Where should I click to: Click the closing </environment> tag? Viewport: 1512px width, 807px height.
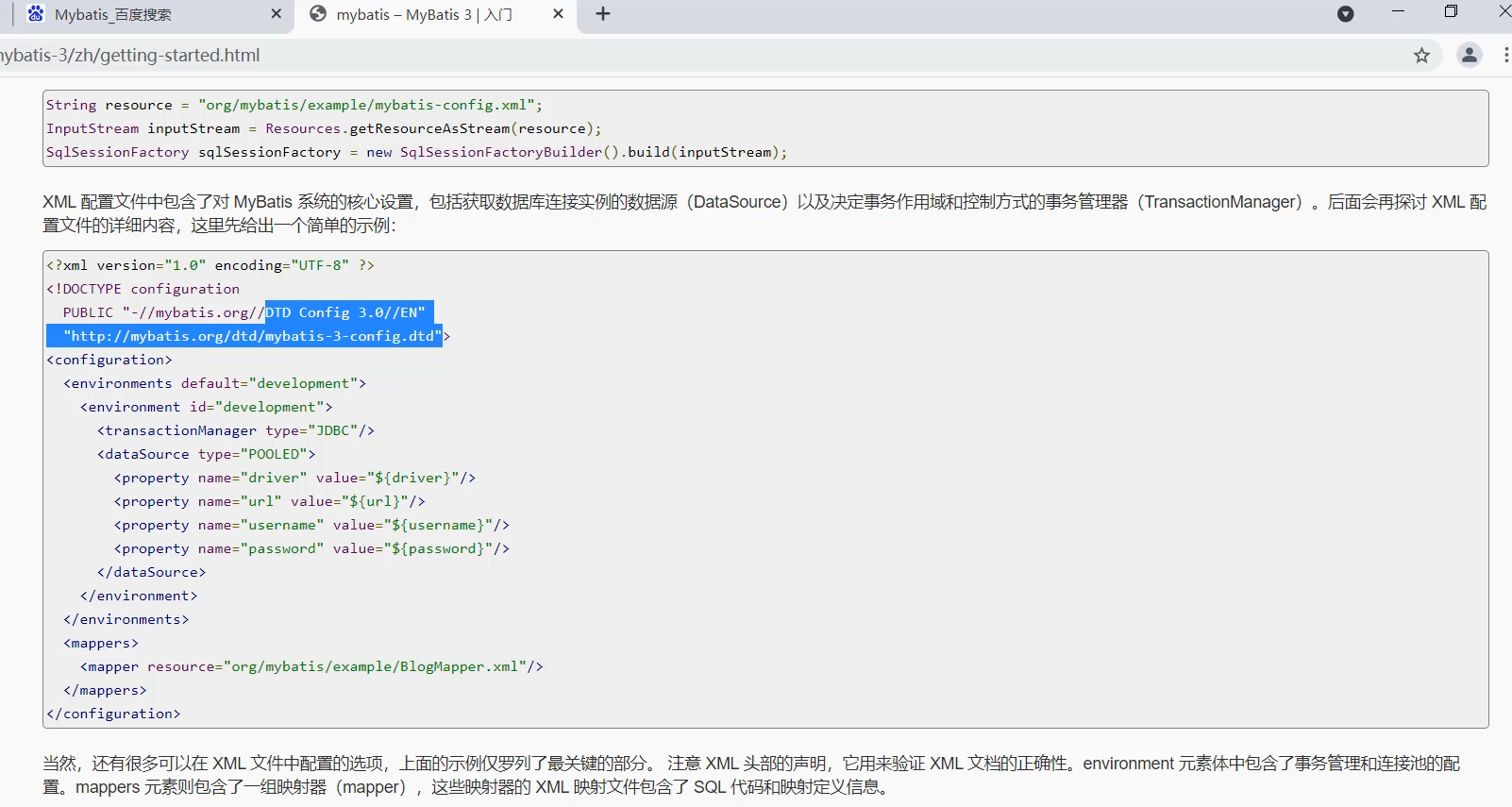coord(140,596)
